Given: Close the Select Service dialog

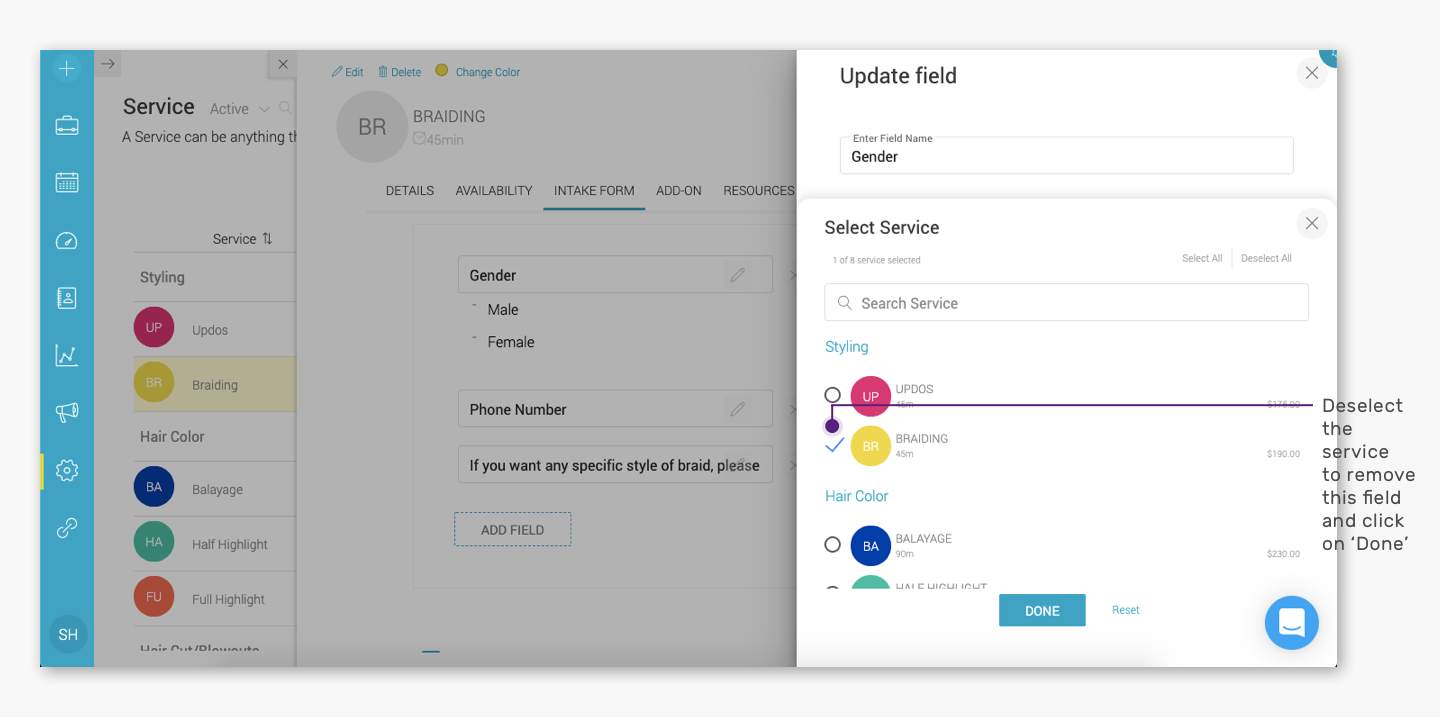Looking at the screenshot, I should 1312,223.
